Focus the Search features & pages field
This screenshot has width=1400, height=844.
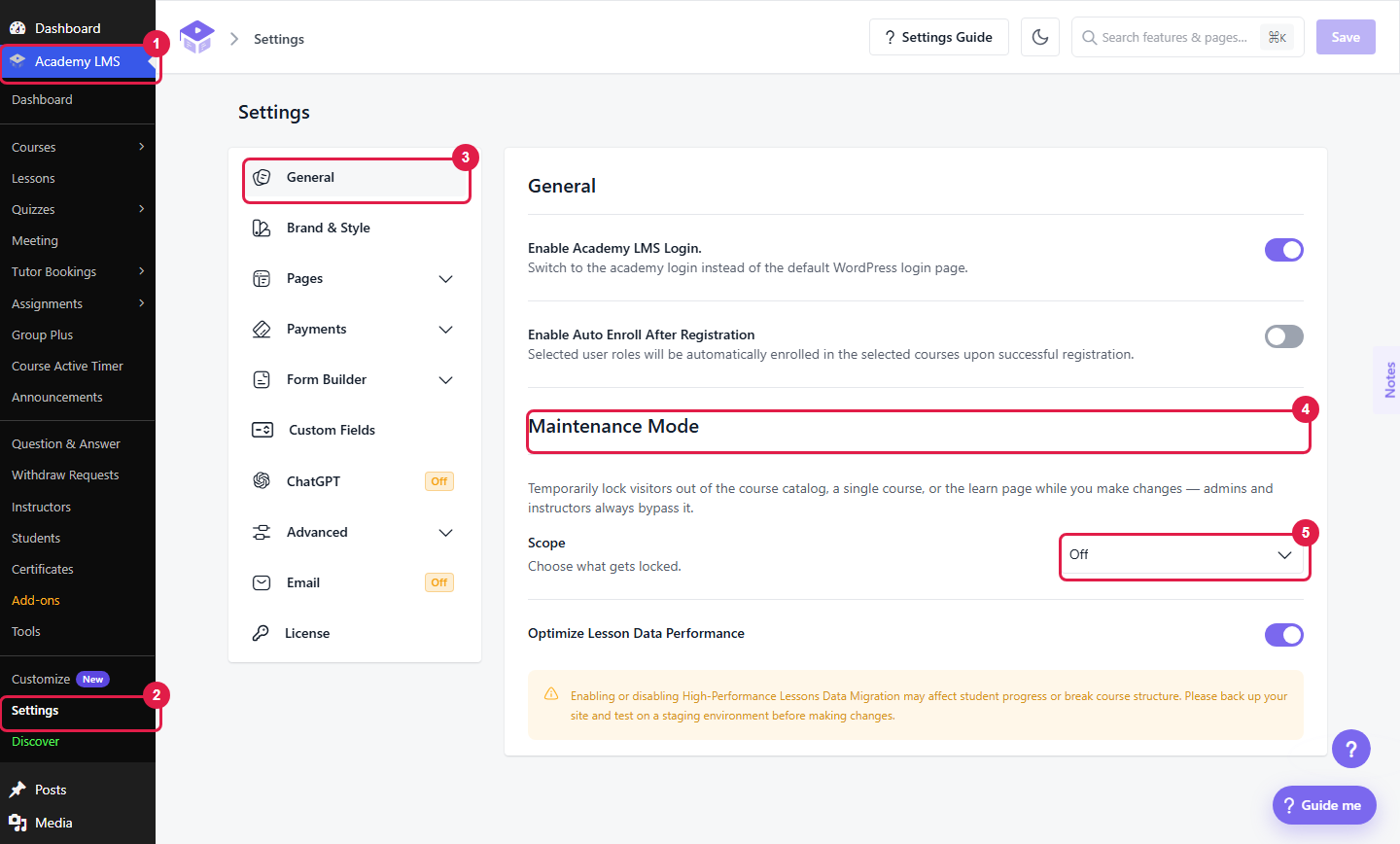click(1188, 37)
